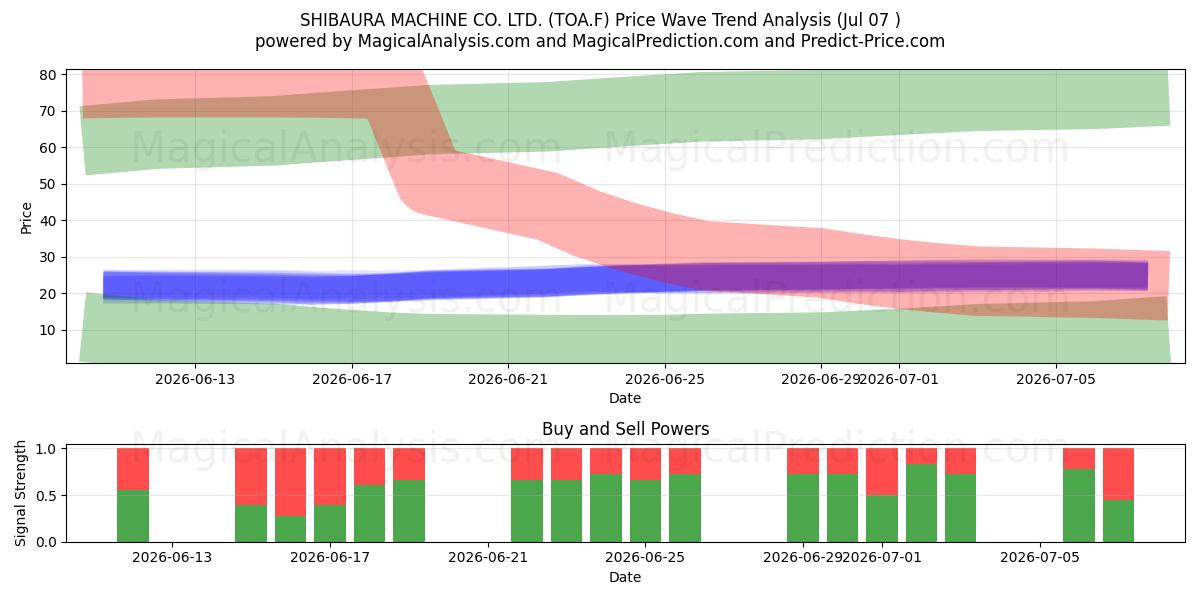Click the 20 tick on the price axis
Screen dimensions: 1200x600
tap(47, 294)
